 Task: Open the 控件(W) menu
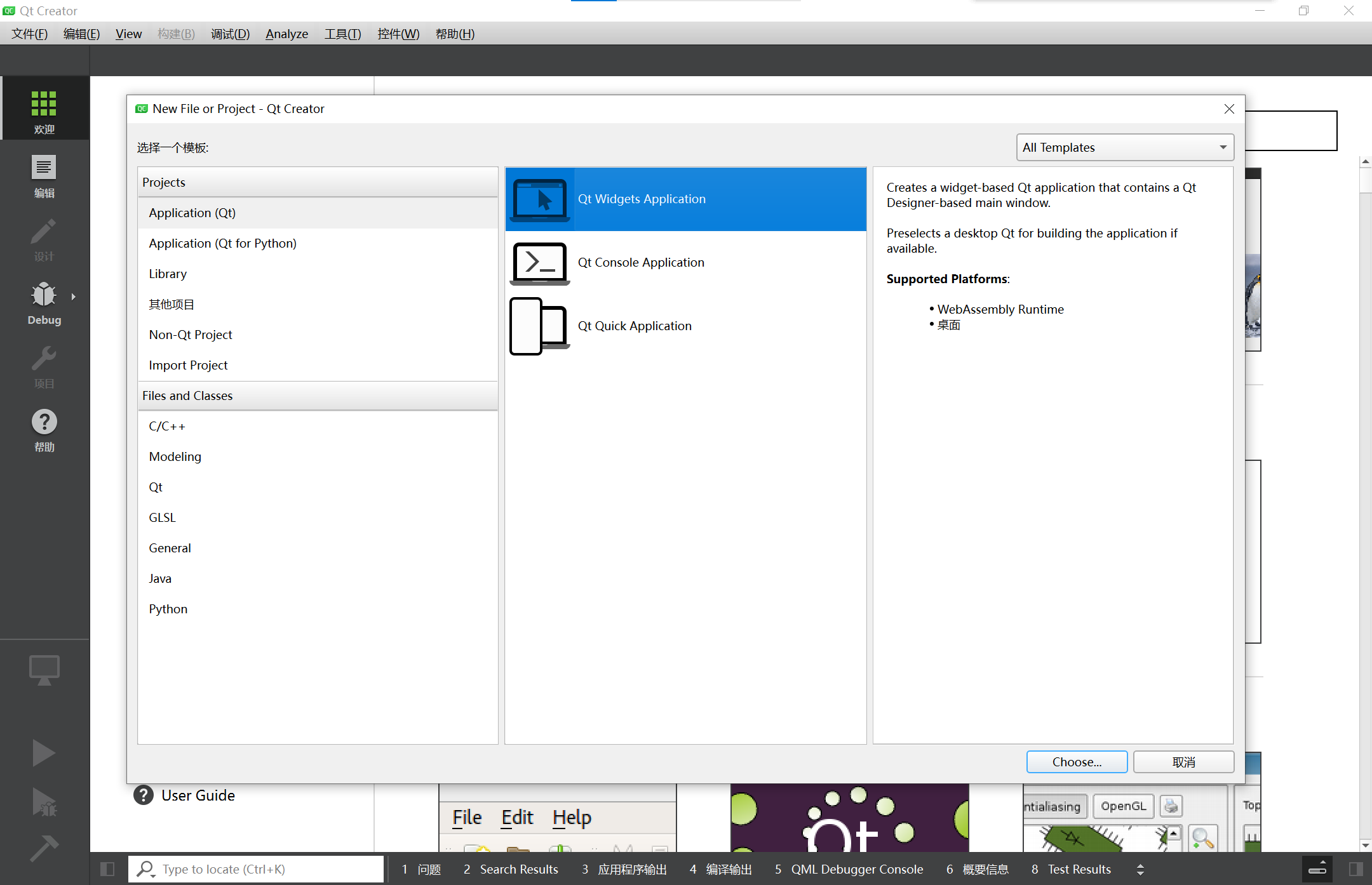(x=398, y=34)
